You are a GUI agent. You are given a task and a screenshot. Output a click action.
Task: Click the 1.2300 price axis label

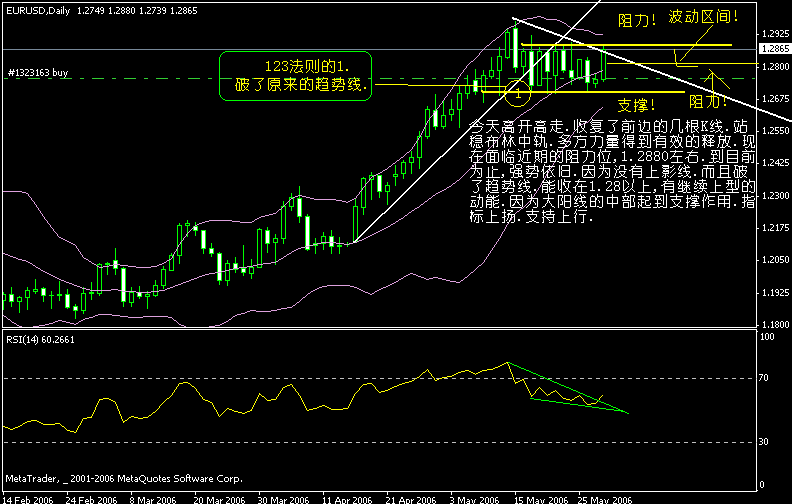click(775, 195)
